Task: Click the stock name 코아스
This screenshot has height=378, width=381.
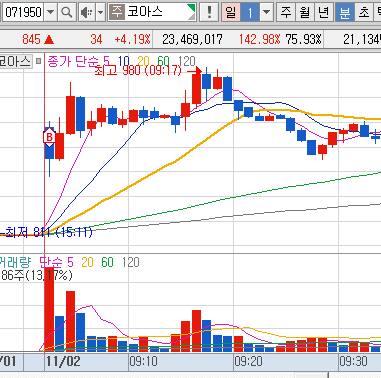Action: pyautogui.click(x=145, y=12)
